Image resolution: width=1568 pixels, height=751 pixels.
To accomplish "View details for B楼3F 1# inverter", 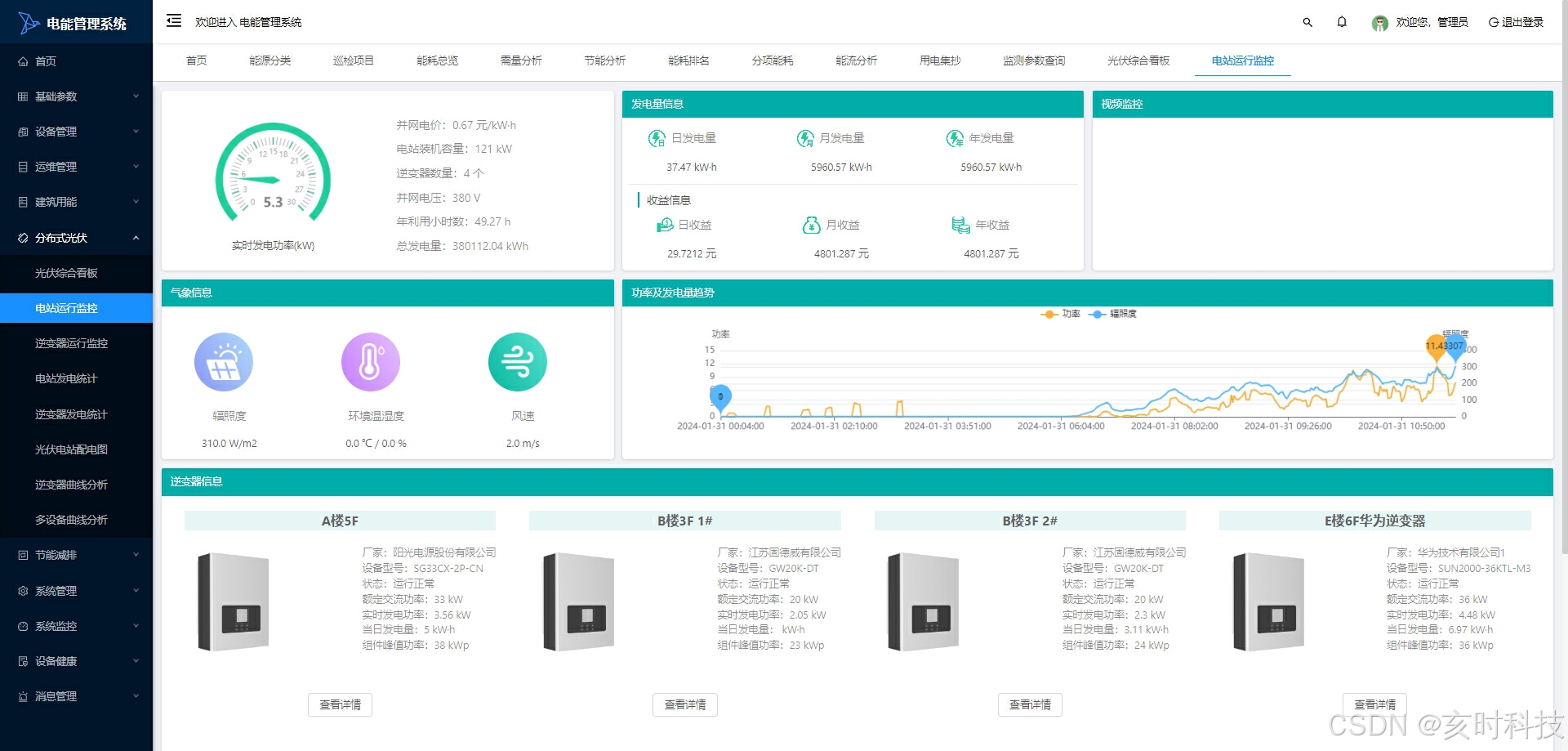I will click(x=685, y=704).
